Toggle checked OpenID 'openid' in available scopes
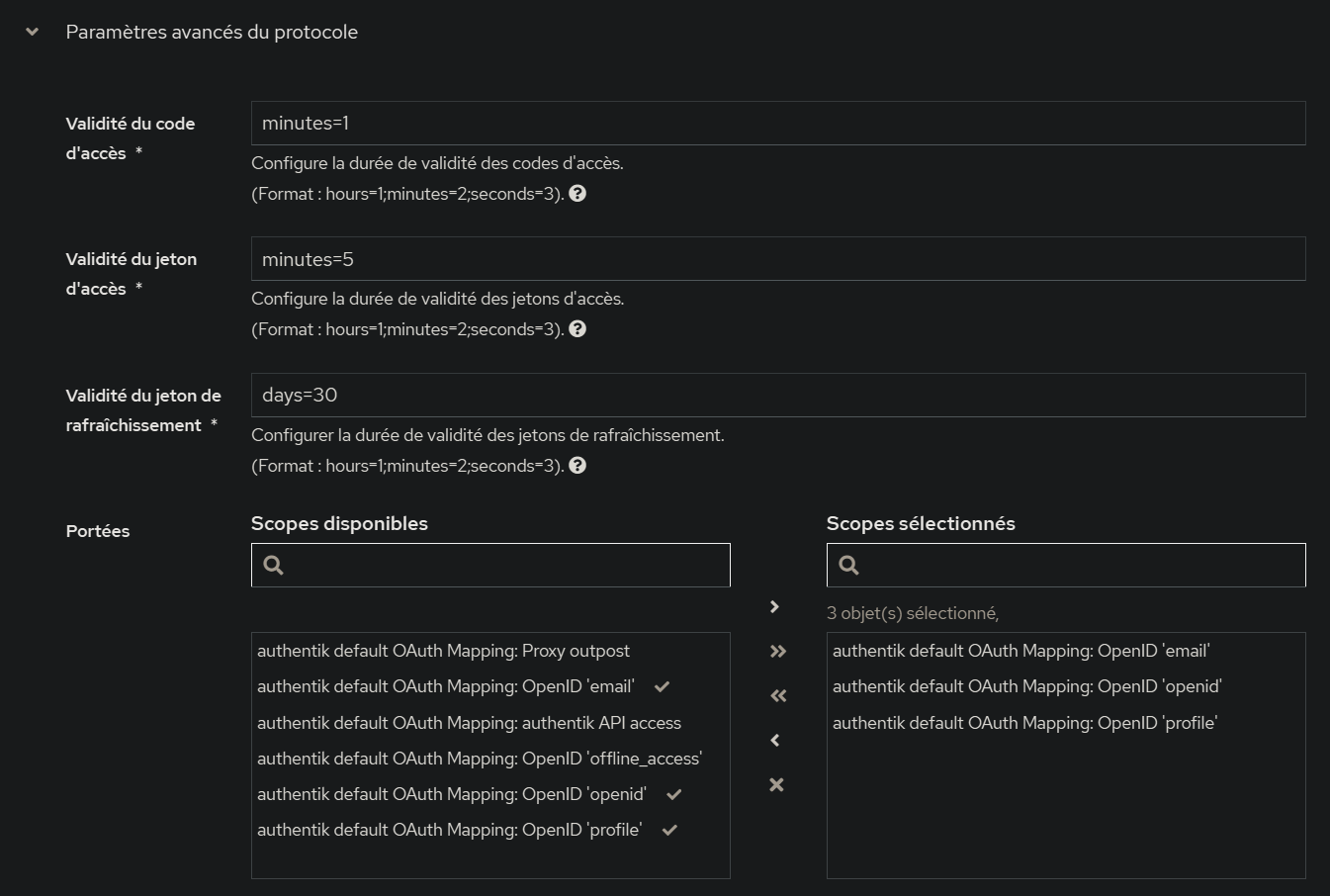Image resolution: width=1330 pixels, height=896 pixels. click(x=451, y=794)
